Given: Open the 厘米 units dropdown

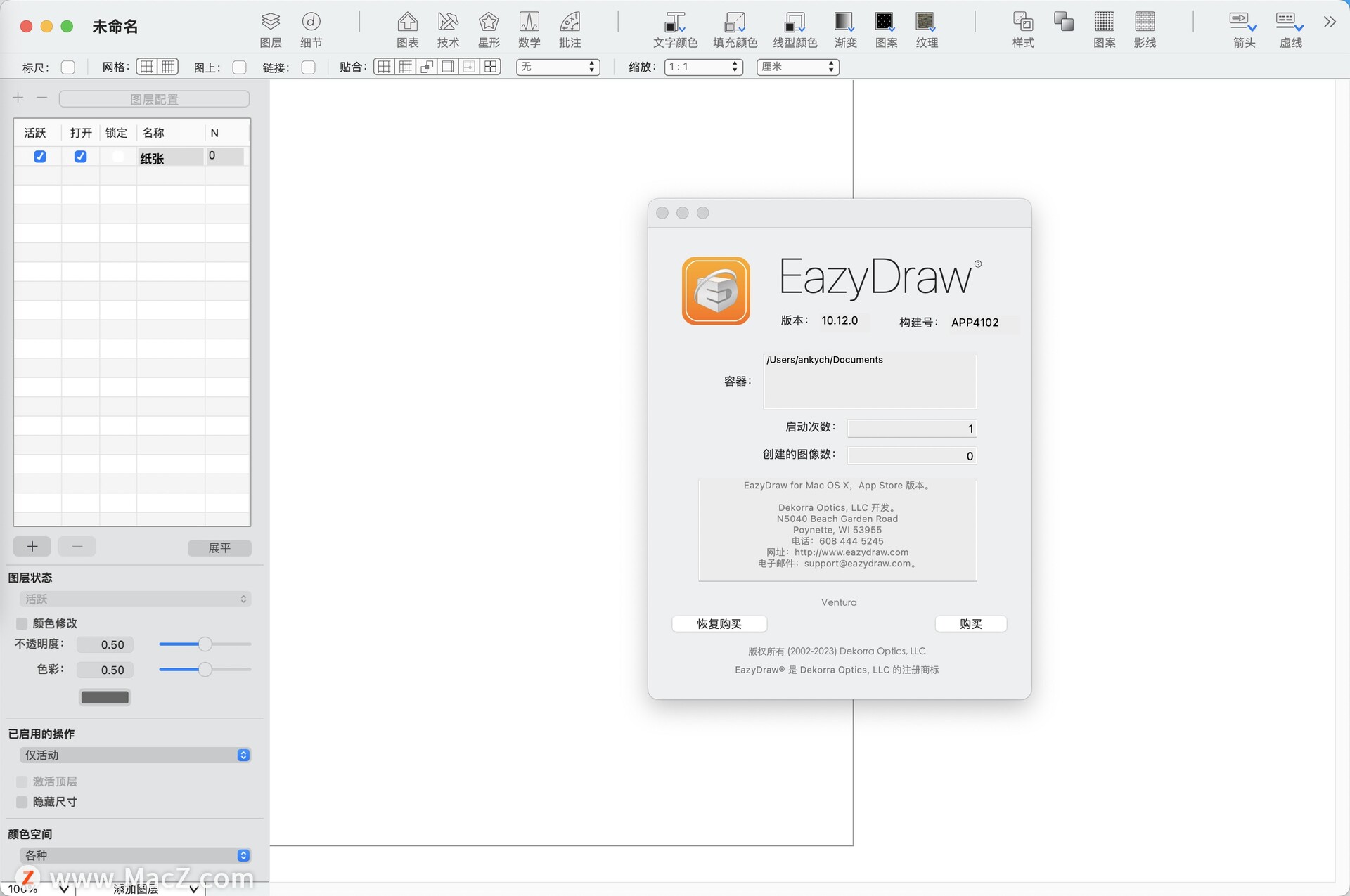Looking at the screenshot, I should tap(798, 67).
